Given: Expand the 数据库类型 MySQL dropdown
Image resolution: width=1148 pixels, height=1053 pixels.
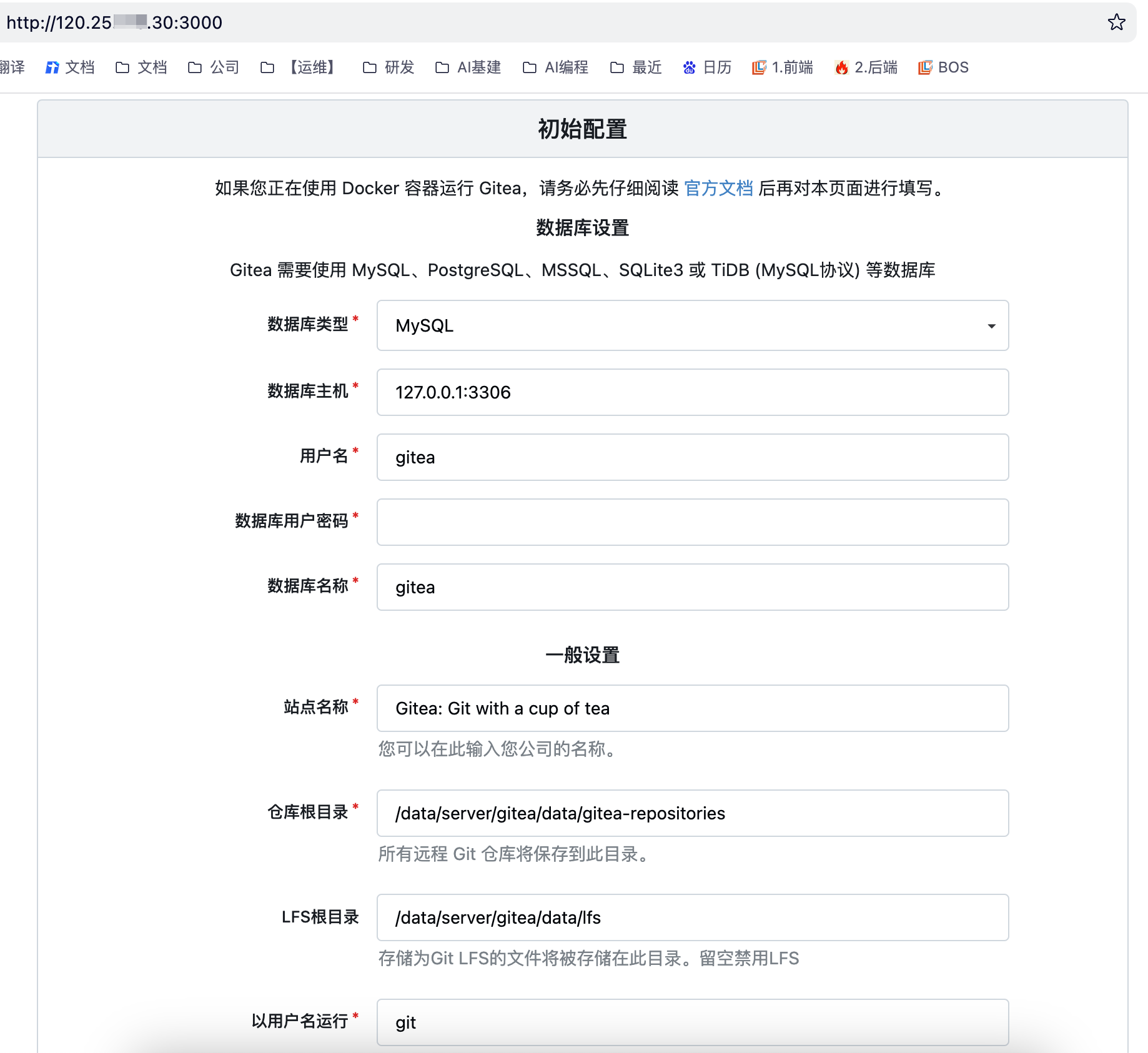Looking at the screenshot, I should [x=692, y=325].
